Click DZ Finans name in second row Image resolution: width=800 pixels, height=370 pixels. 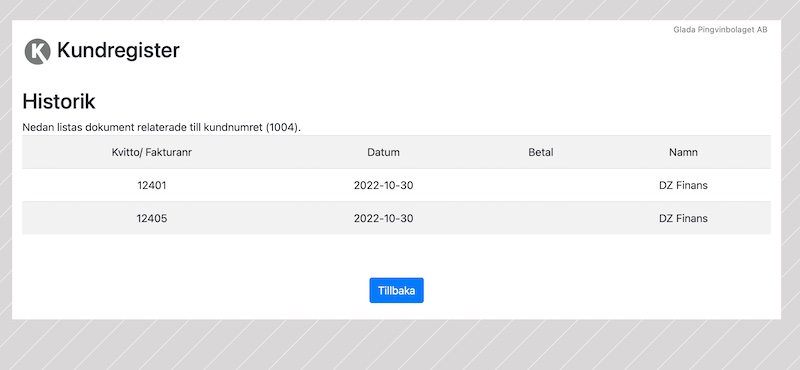[x=683, y=218]
